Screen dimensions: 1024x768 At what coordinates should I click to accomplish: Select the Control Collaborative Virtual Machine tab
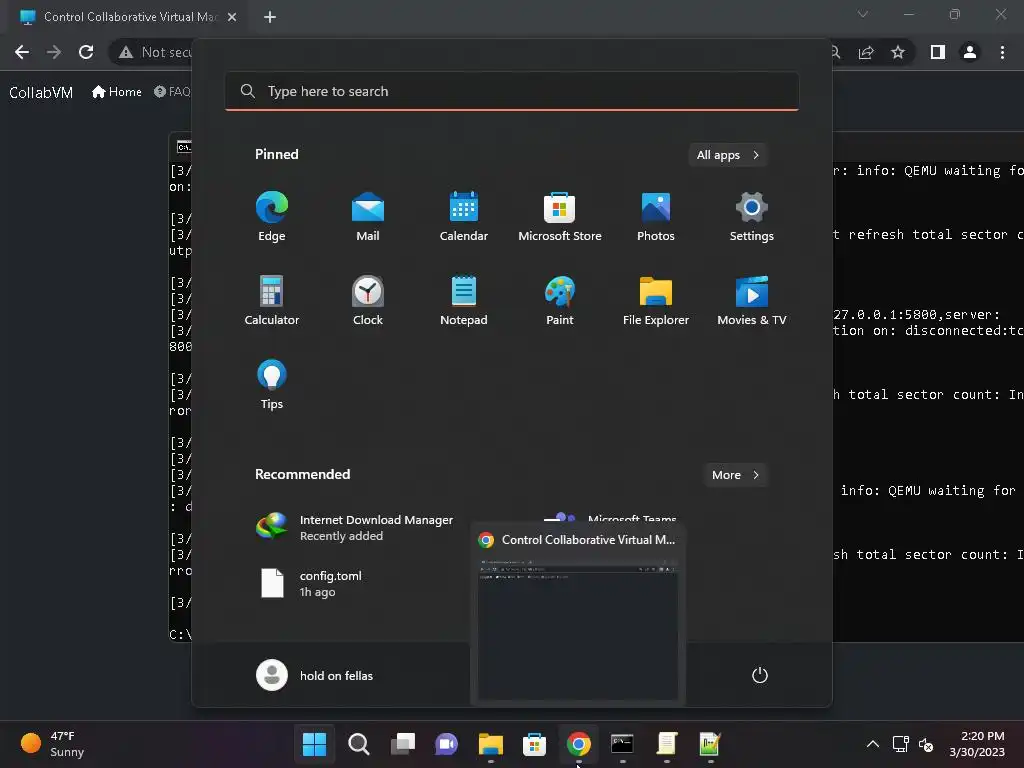coord(128,17)
